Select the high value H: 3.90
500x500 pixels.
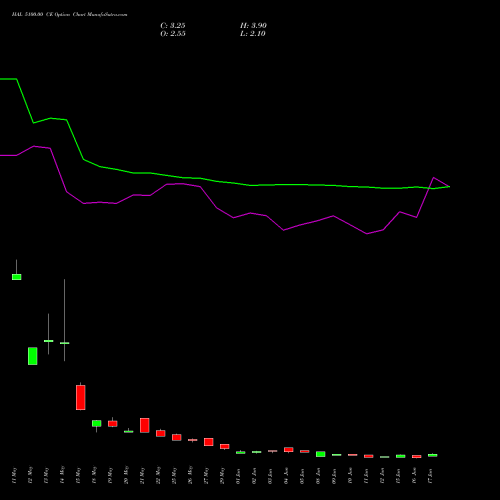[x=253, y=26]
